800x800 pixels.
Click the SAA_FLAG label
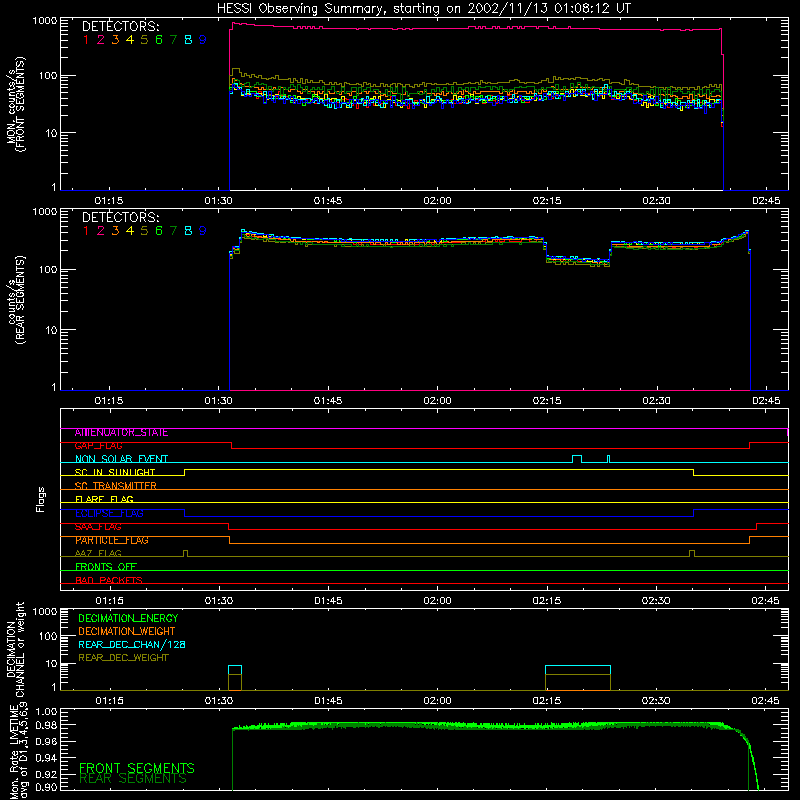pos(98,527)
